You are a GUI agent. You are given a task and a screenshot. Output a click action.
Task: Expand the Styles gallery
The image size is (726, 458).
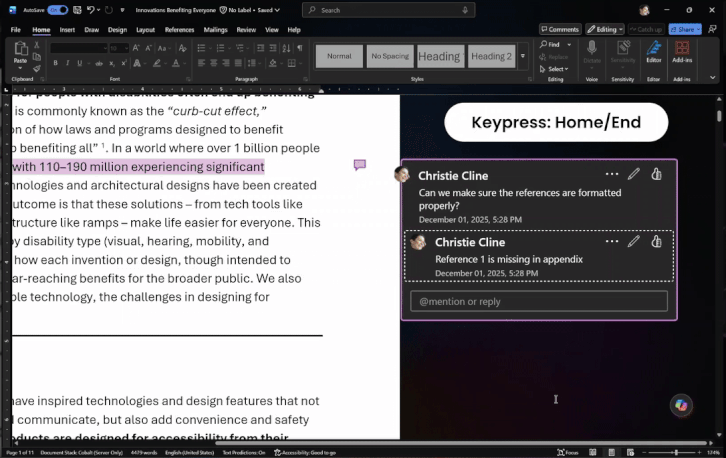point(522,56)
